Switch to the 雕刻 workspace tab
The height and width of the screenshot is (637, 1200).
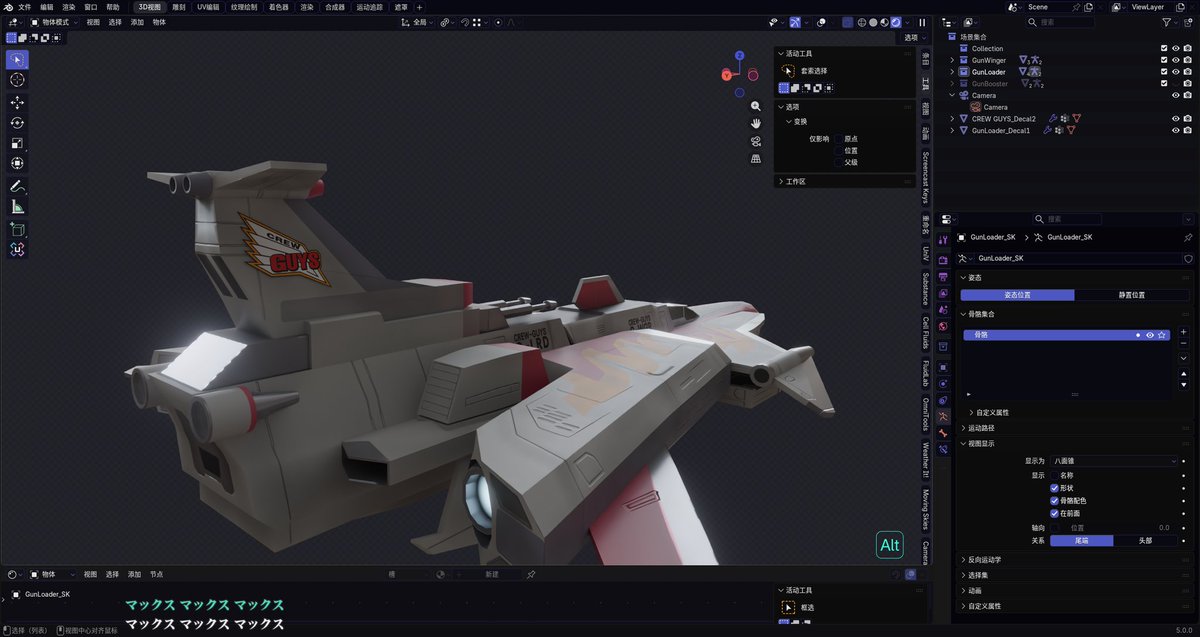tap(178, 6)
